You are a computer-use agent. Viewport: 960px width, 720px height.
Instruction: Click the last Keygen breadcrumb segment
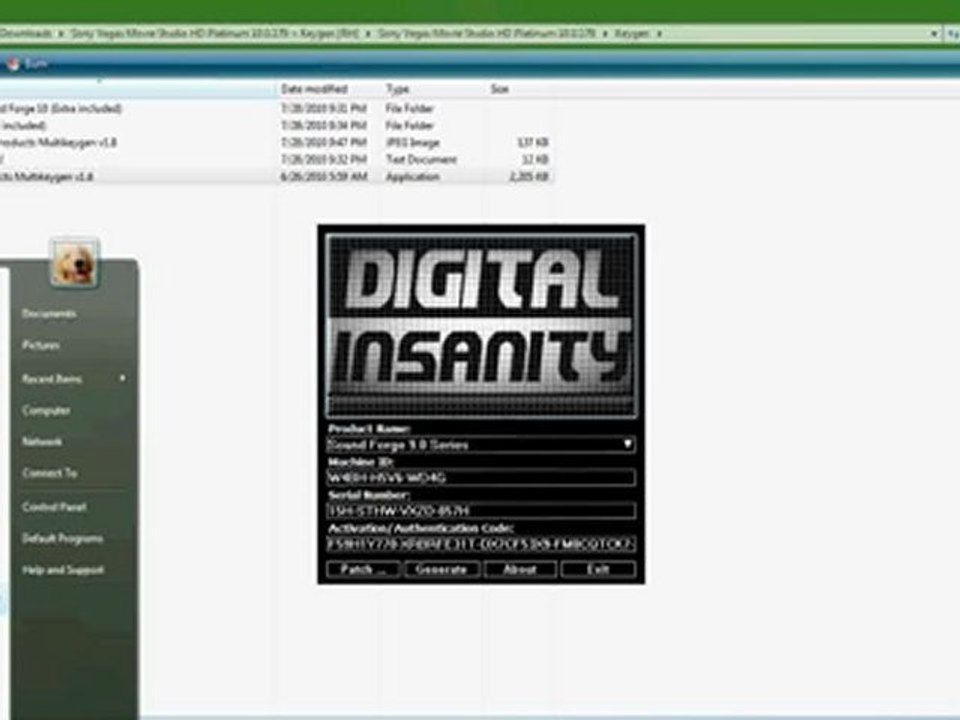coord(632,34)
